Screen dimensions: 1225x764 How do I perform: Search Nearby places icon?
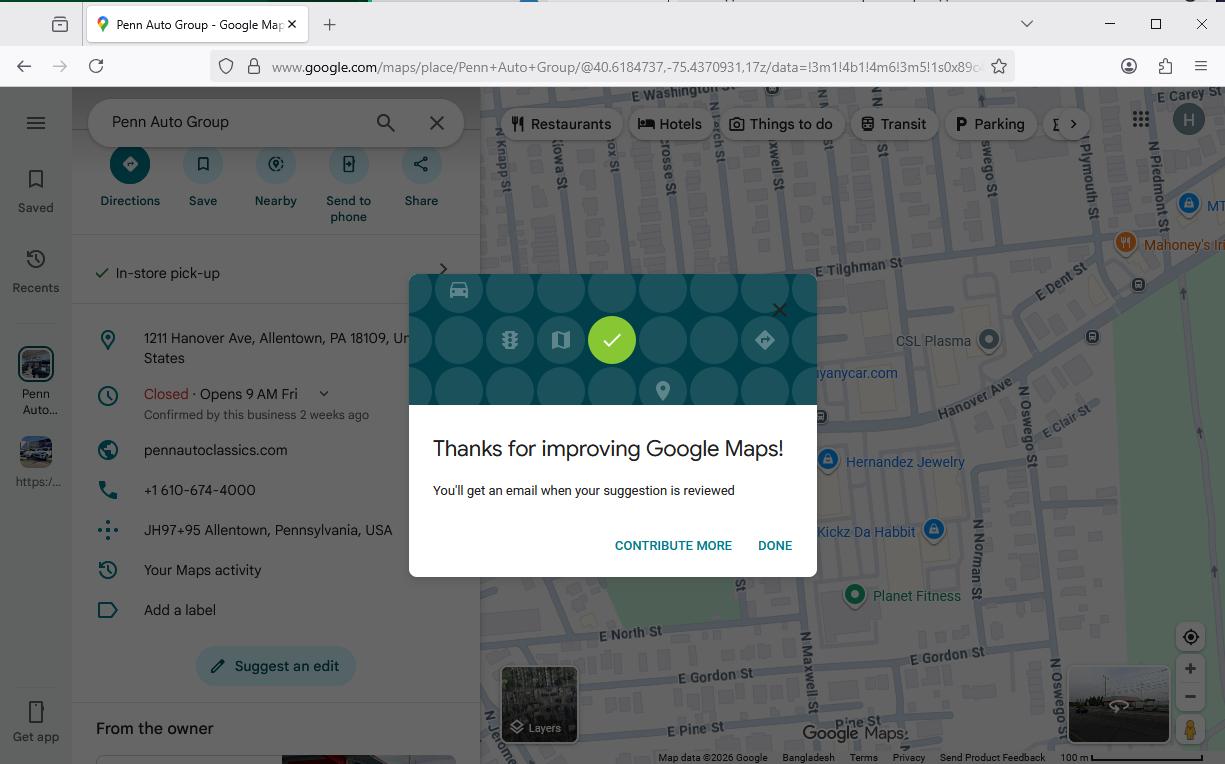click(276, 164)
